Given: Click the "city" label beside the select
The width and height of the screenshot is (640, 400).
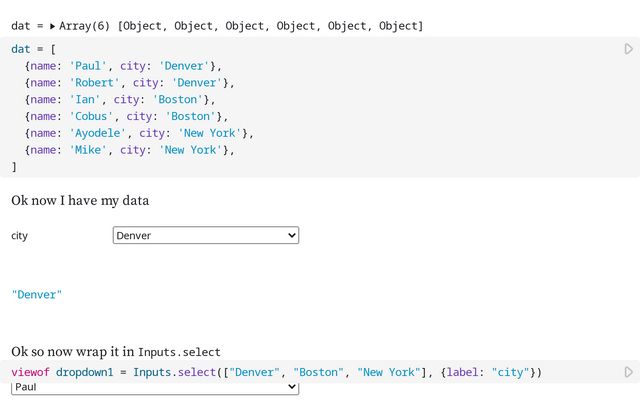Looking at the screenshot, I should 20,236.
